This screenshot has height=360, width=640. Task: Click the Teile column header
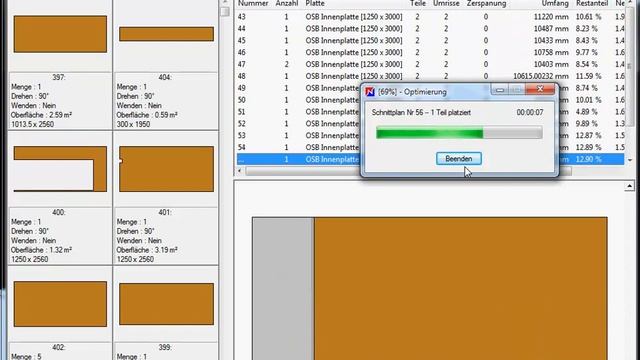click(x=418, y=3)
